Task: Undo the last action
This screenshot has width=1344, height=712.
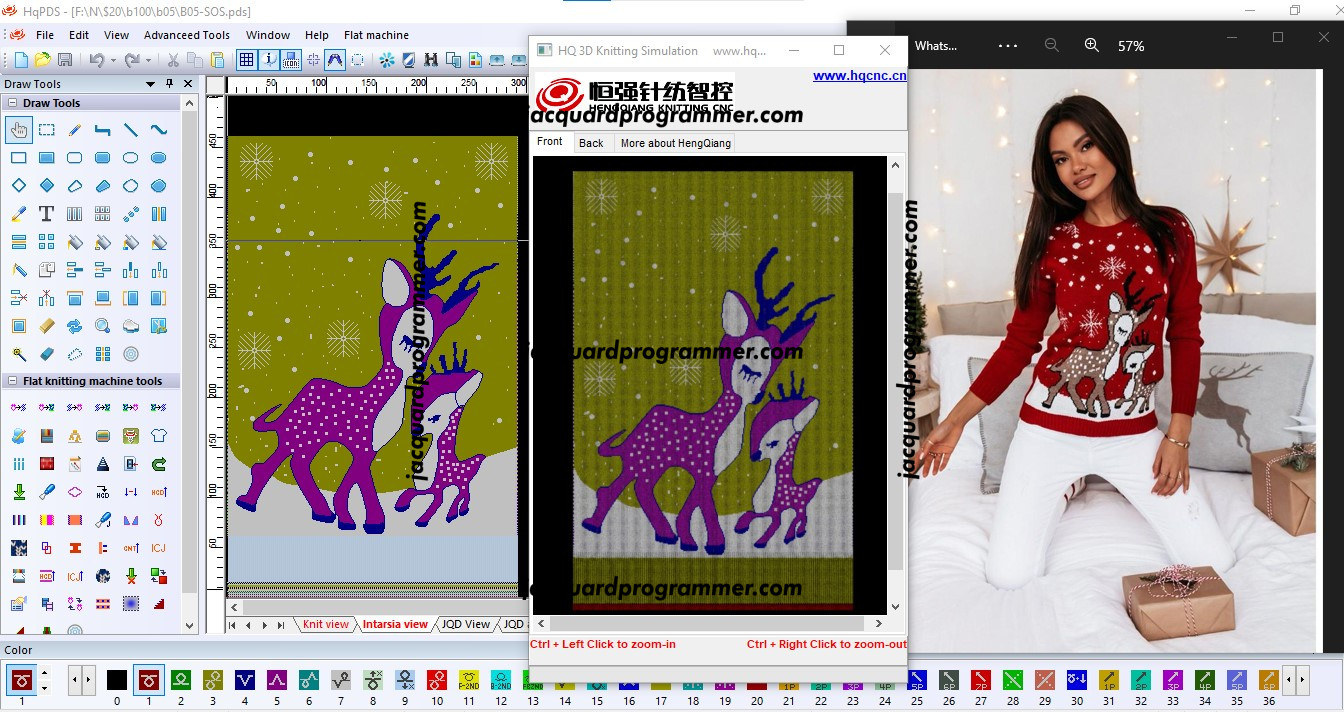Action: 96,60
